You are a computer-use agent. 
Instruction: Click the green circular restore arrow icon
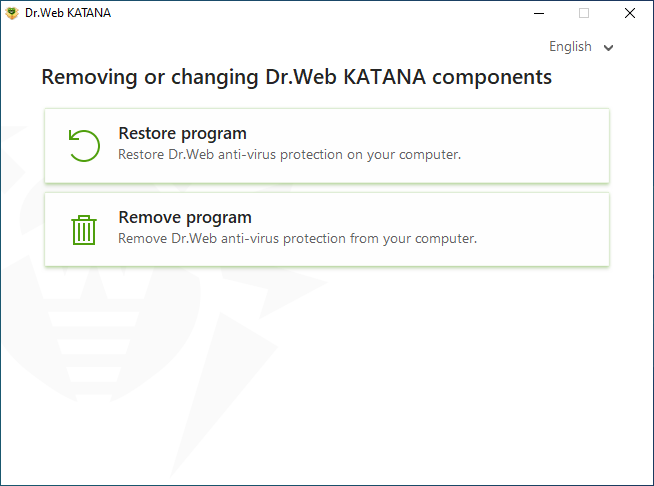point(84,146)
